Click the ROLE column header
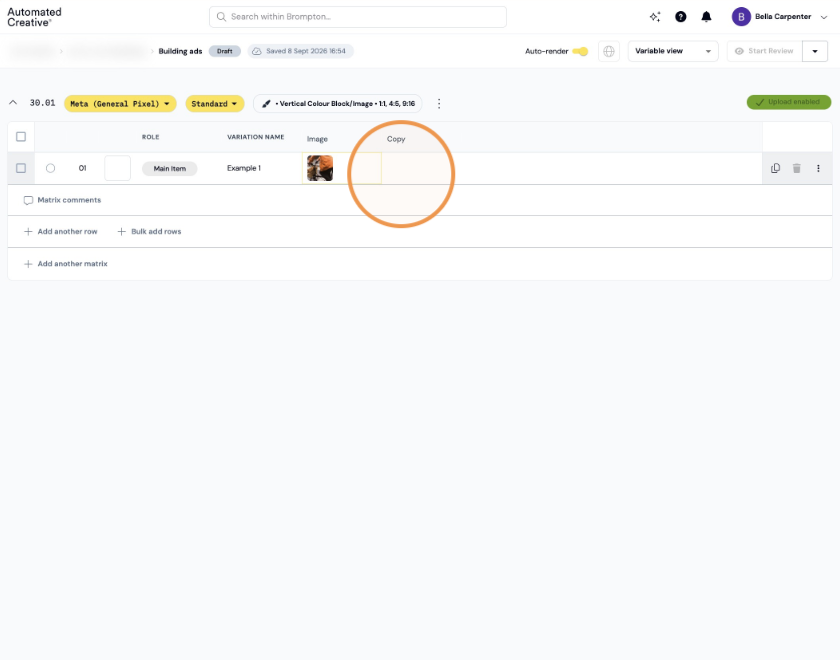This screenshot has width=840, height=660. [x=151, y=137]
